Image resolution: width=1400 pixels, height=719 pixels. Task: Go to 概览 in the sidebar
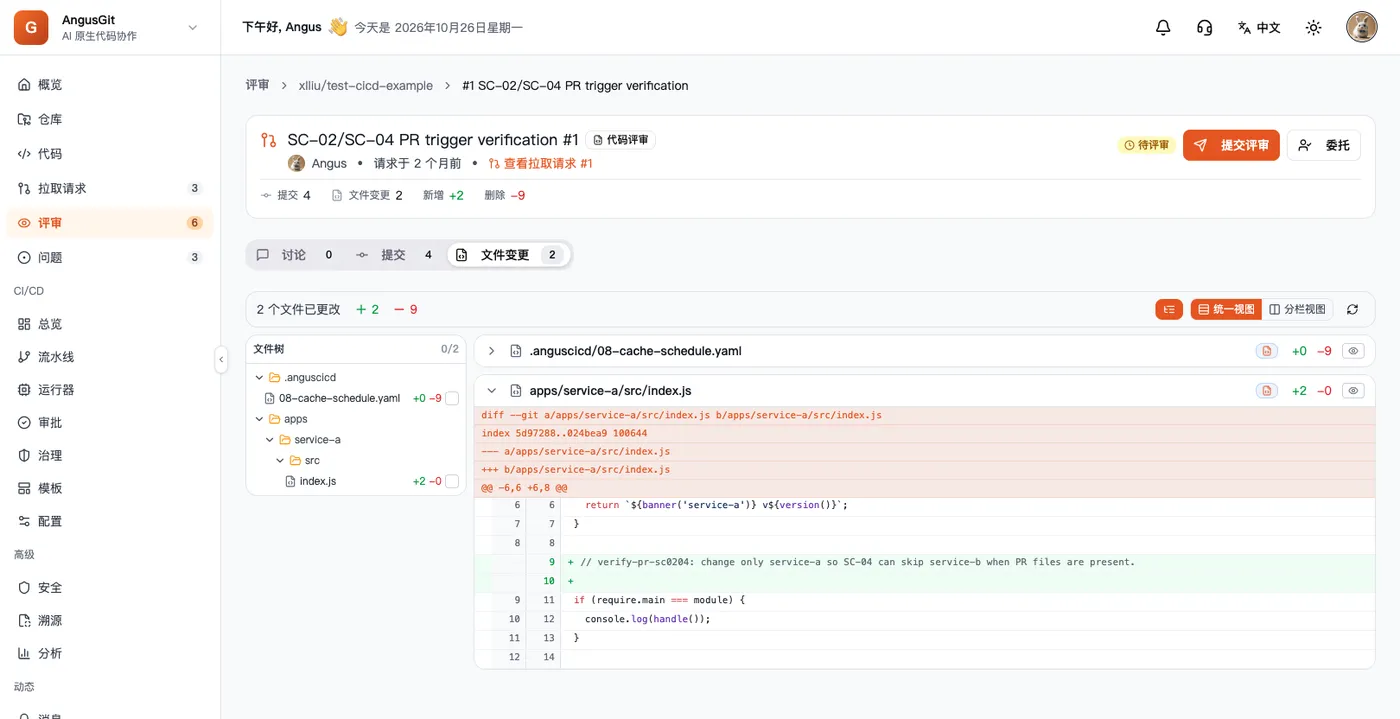[x=110, y=85]
